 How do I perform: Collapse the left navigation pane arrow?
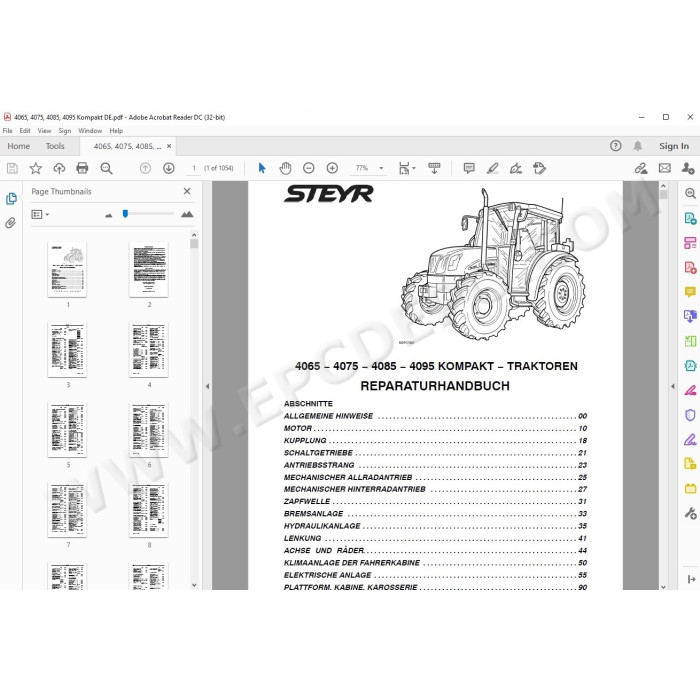(x=207, y=386)
